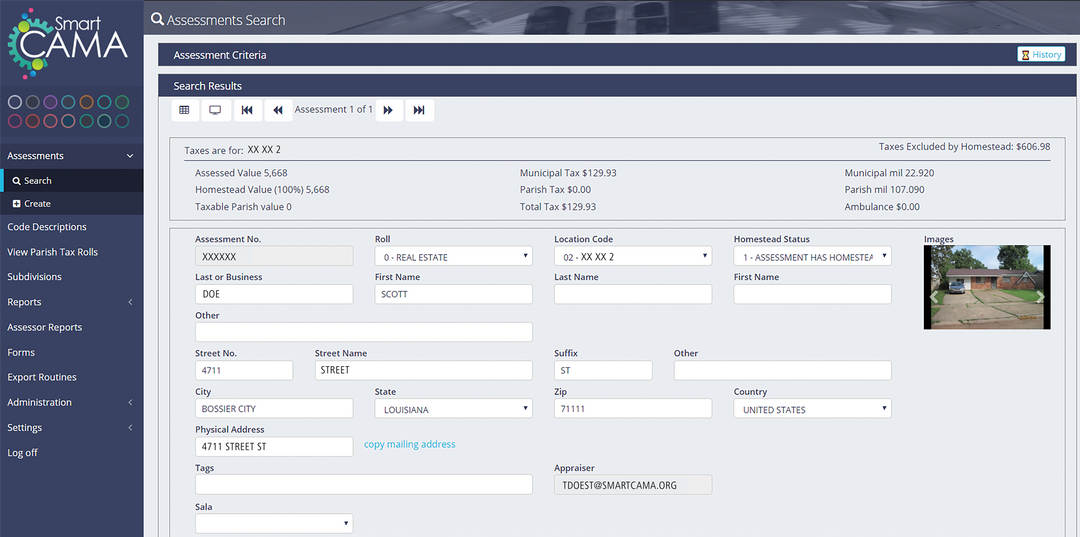Image resolution: width=1080 pixels, height=537 pixels.
Task: Click the copy mailing address link
Action: click(x=409, y=445)
